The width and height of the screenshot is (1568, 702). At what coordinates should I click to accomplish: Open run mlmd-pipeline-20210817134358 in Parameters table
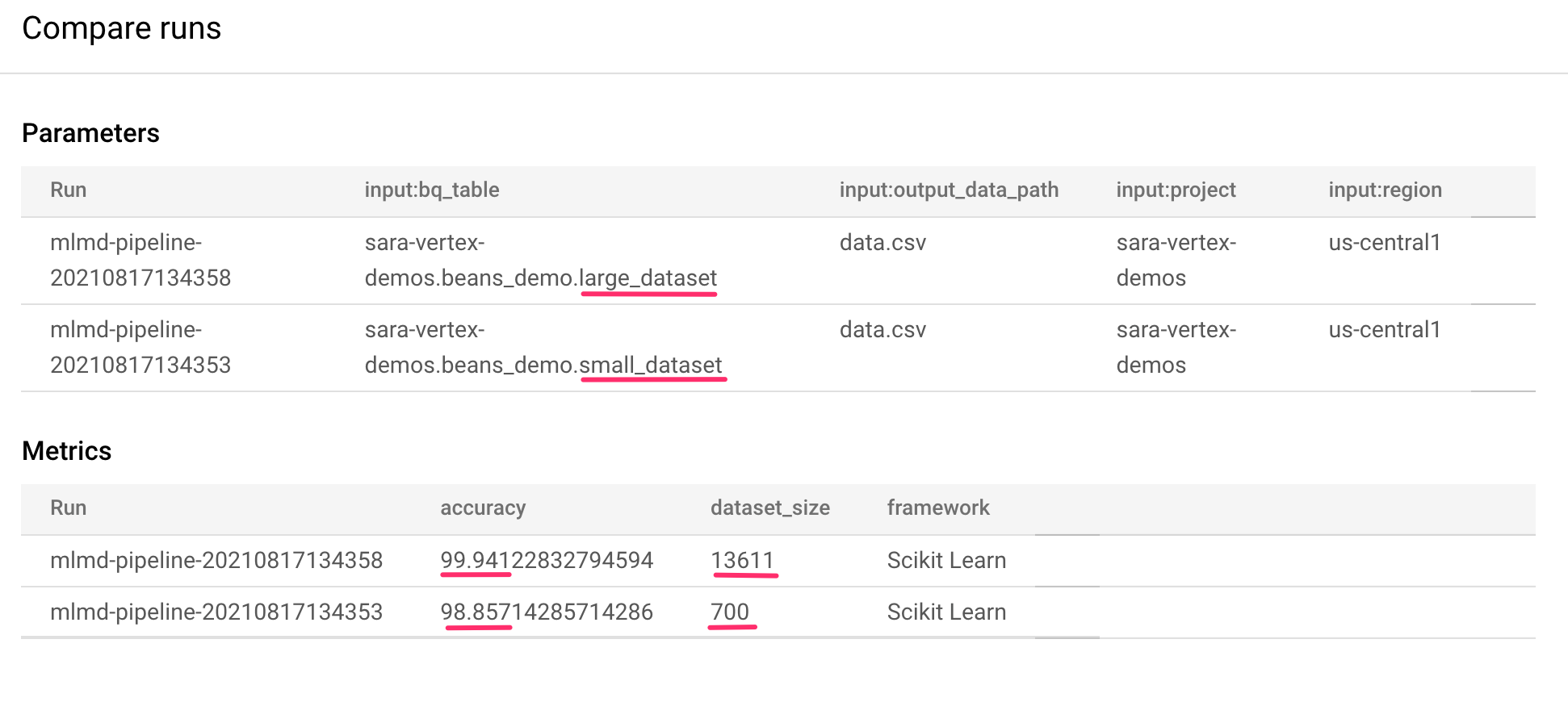[140, 260]
